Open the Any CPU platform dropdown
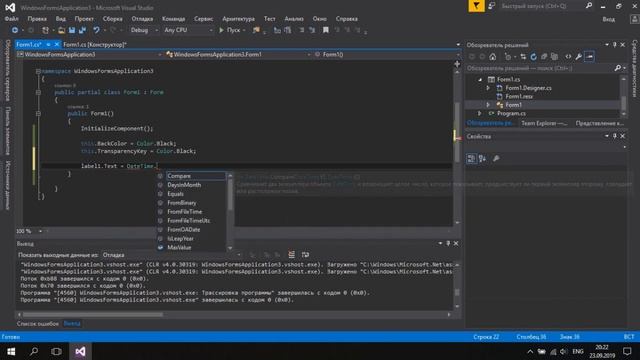This screenshot has width=640, height=360. click(x=188, y=30)
